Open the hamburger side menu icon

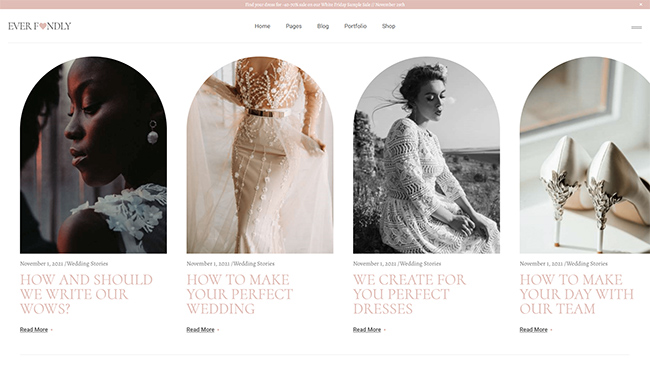tap(636, 27)
